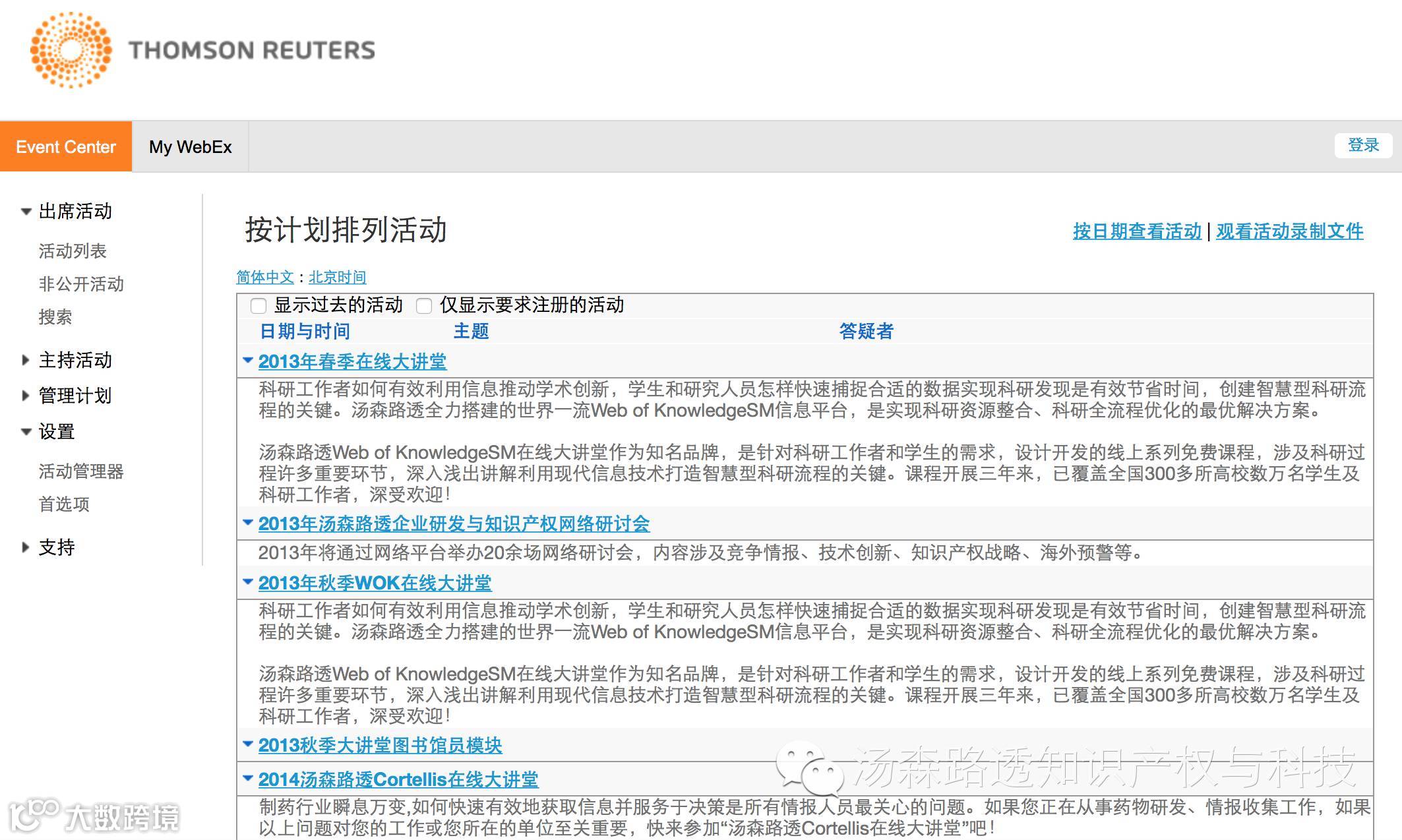Viewport: 1402px width, 840px height.
Task: Open 观看活动录制文件 link
Action: 1289,231
